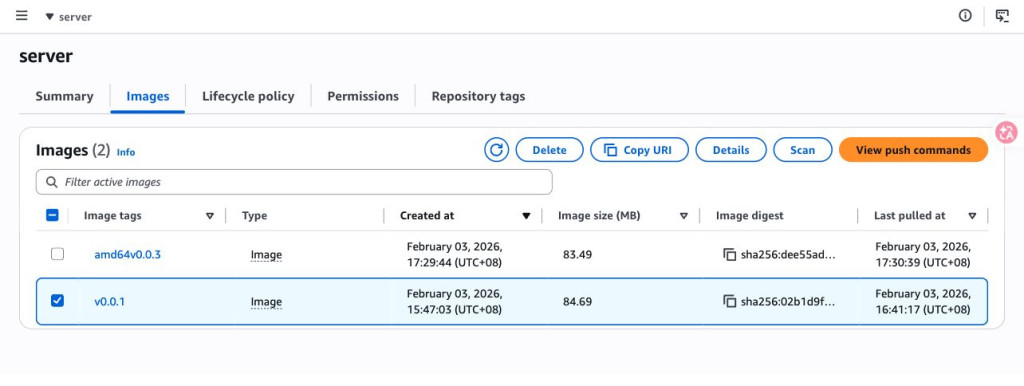Click the Type column header

254,216
